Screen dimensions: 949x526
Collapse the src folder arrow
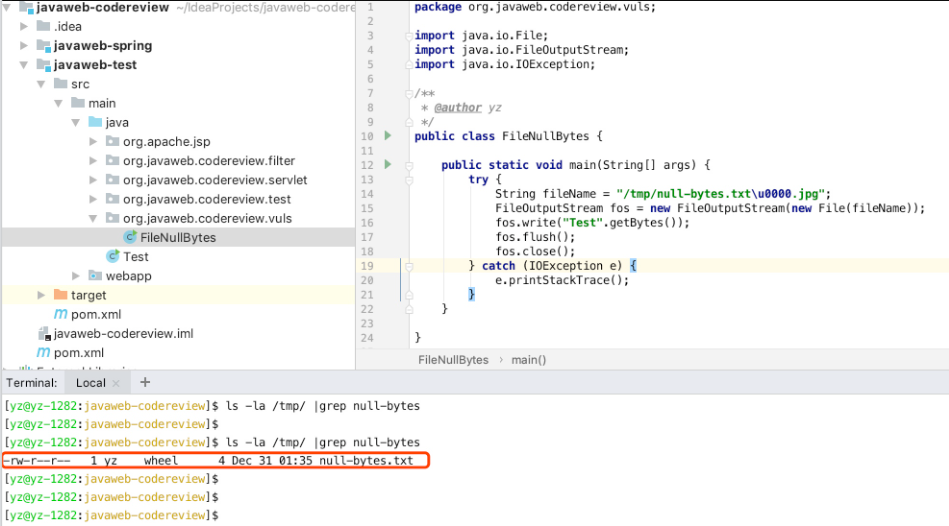point(41,84)
